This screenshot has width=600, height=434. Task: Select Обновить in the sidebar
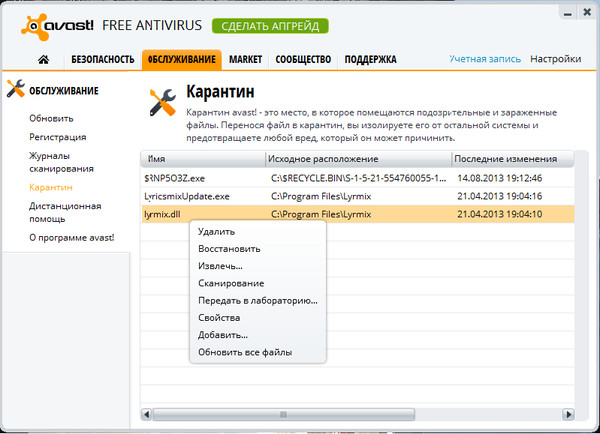[51, 118]
